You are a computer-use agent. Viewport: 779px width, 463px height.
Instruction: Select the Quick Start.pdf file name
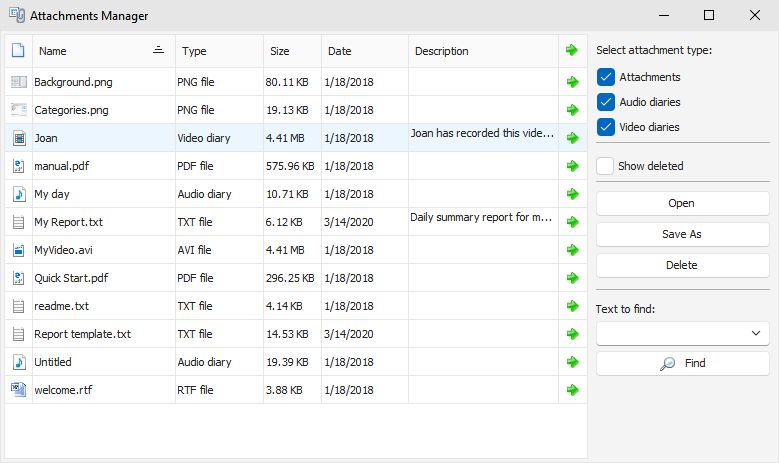(x=71, y=278)
